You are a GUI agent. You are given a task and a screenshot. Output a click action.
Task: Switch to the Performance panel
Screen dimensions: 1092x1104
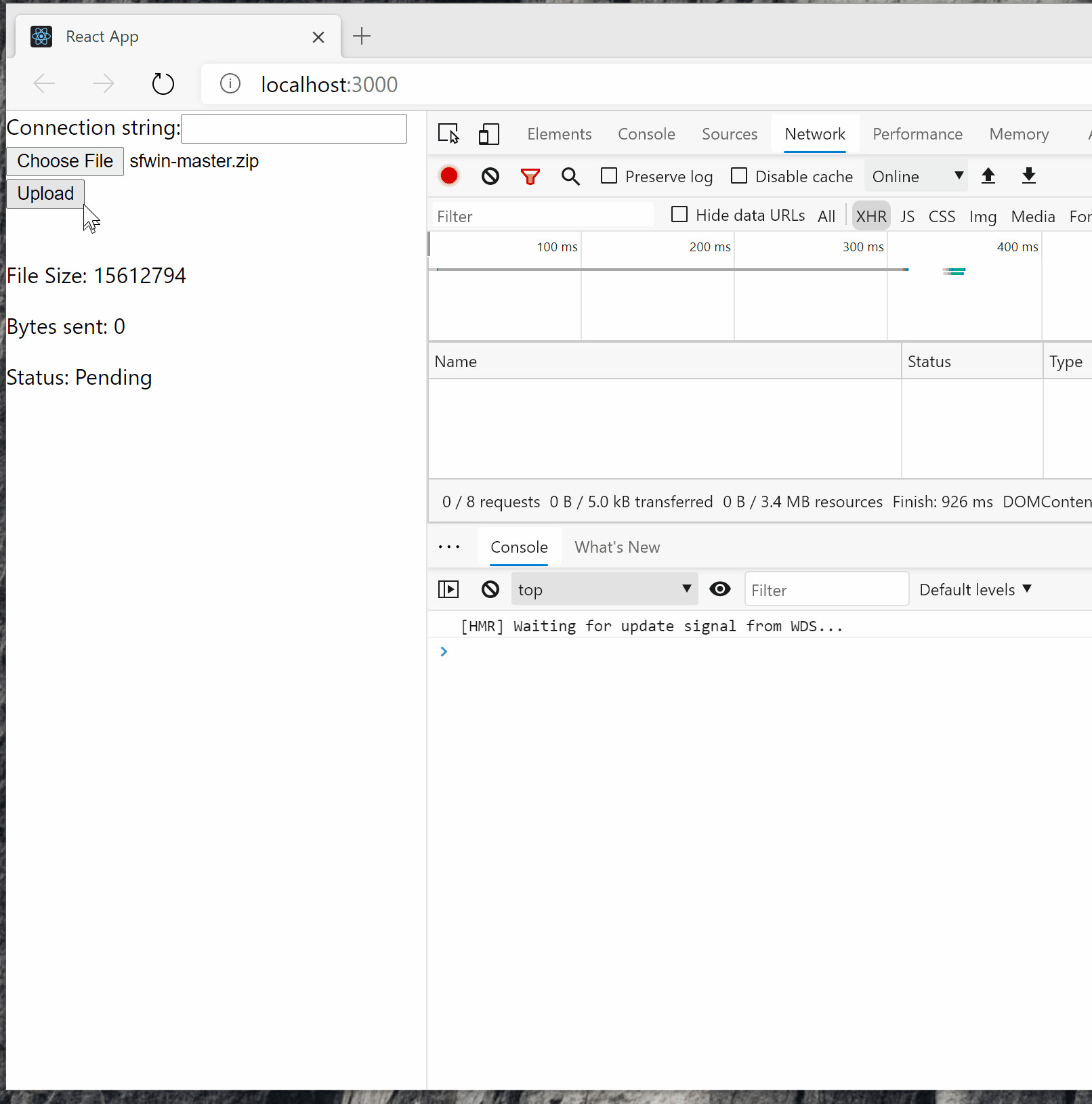pos(917,133)
